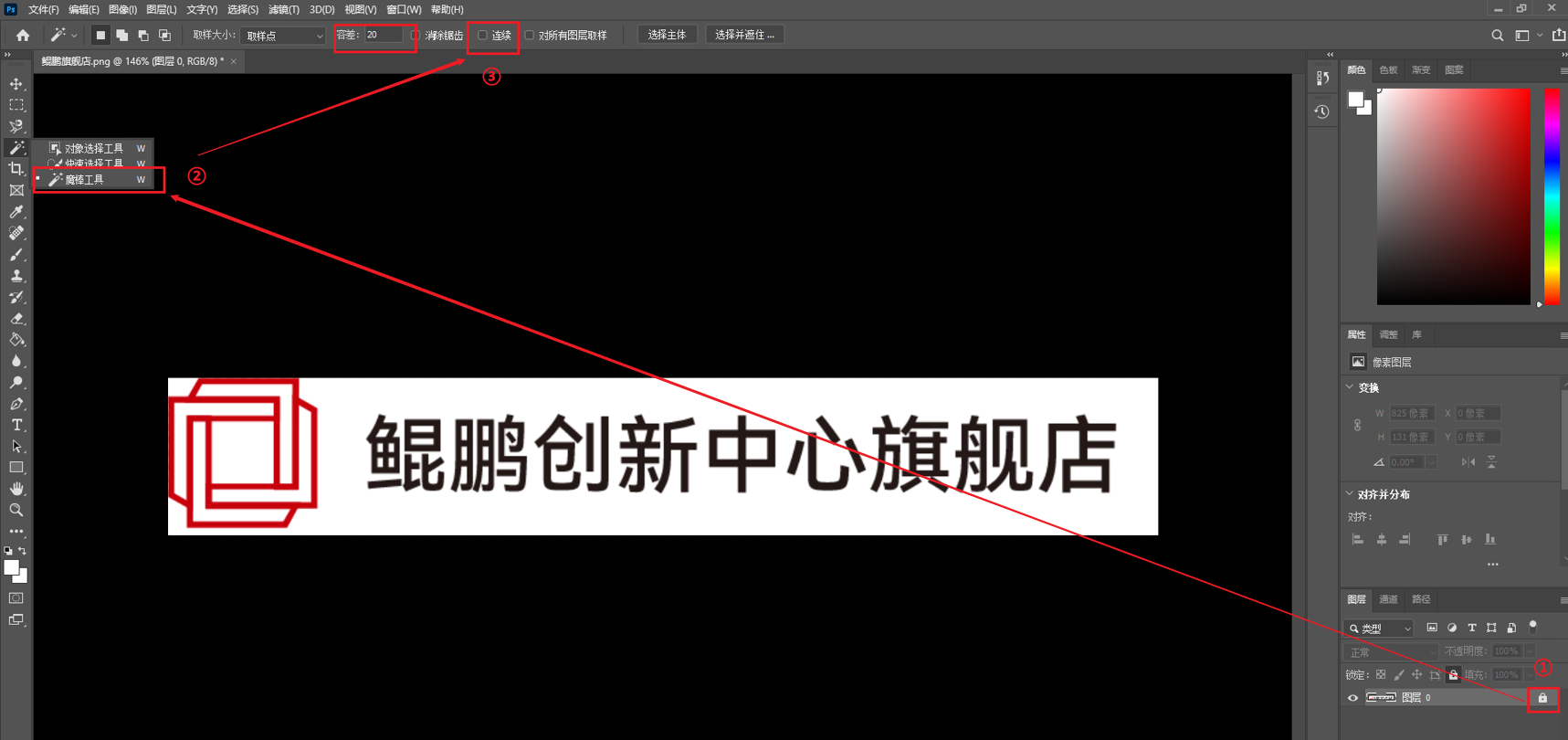Click the Home icon in options bar
This screenshot has height=740, width=1568.
pos(23,35)
